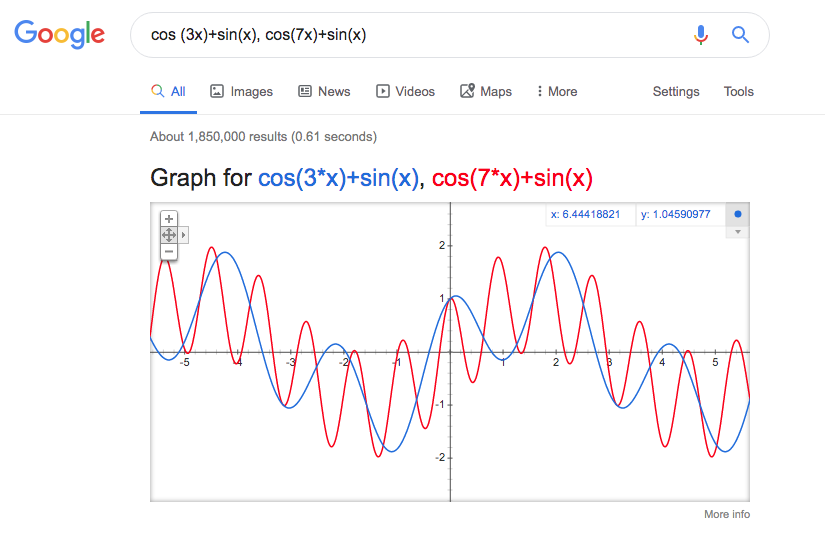Expand the pan tool options arrow
This screenshot has height=543, width=825.
pos(183,235)
